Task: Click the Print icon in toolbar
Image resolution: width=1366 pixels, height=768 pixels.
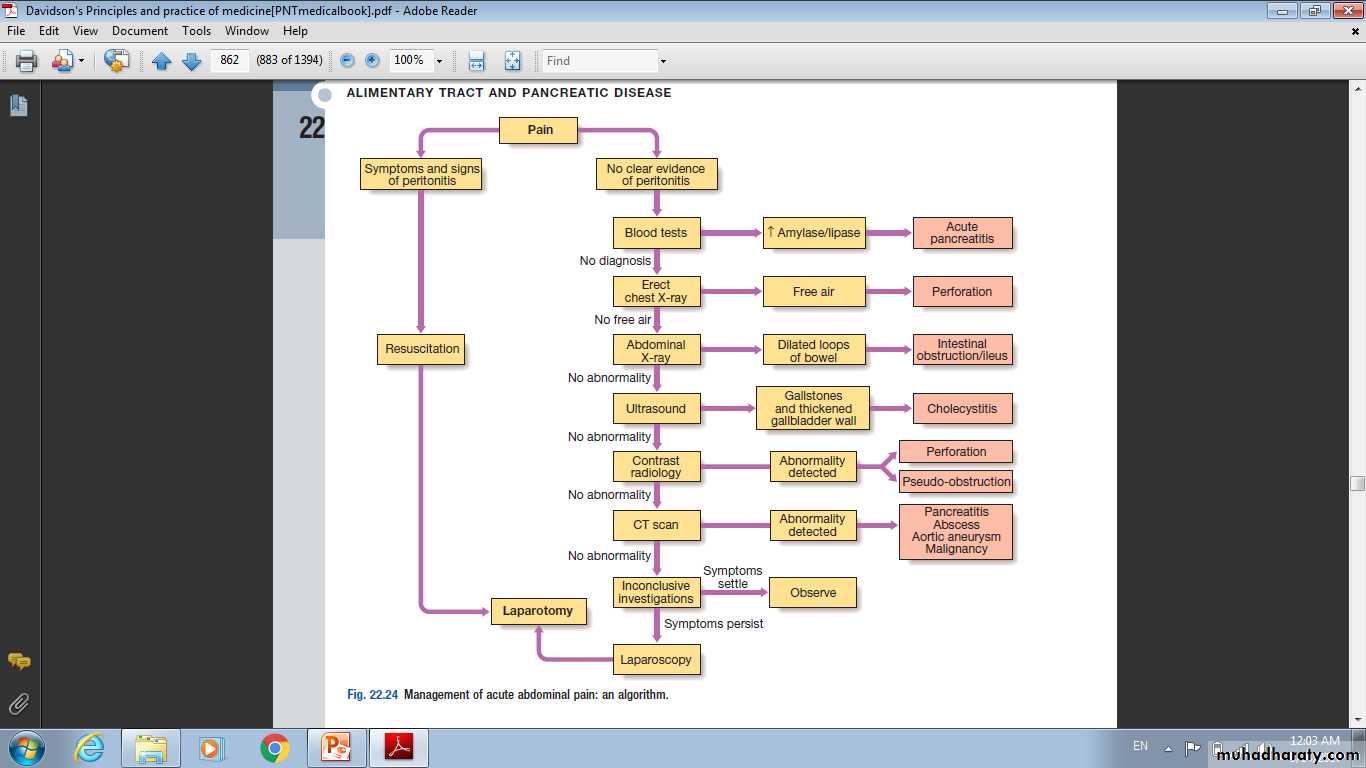Action: [x=27, y=61]
